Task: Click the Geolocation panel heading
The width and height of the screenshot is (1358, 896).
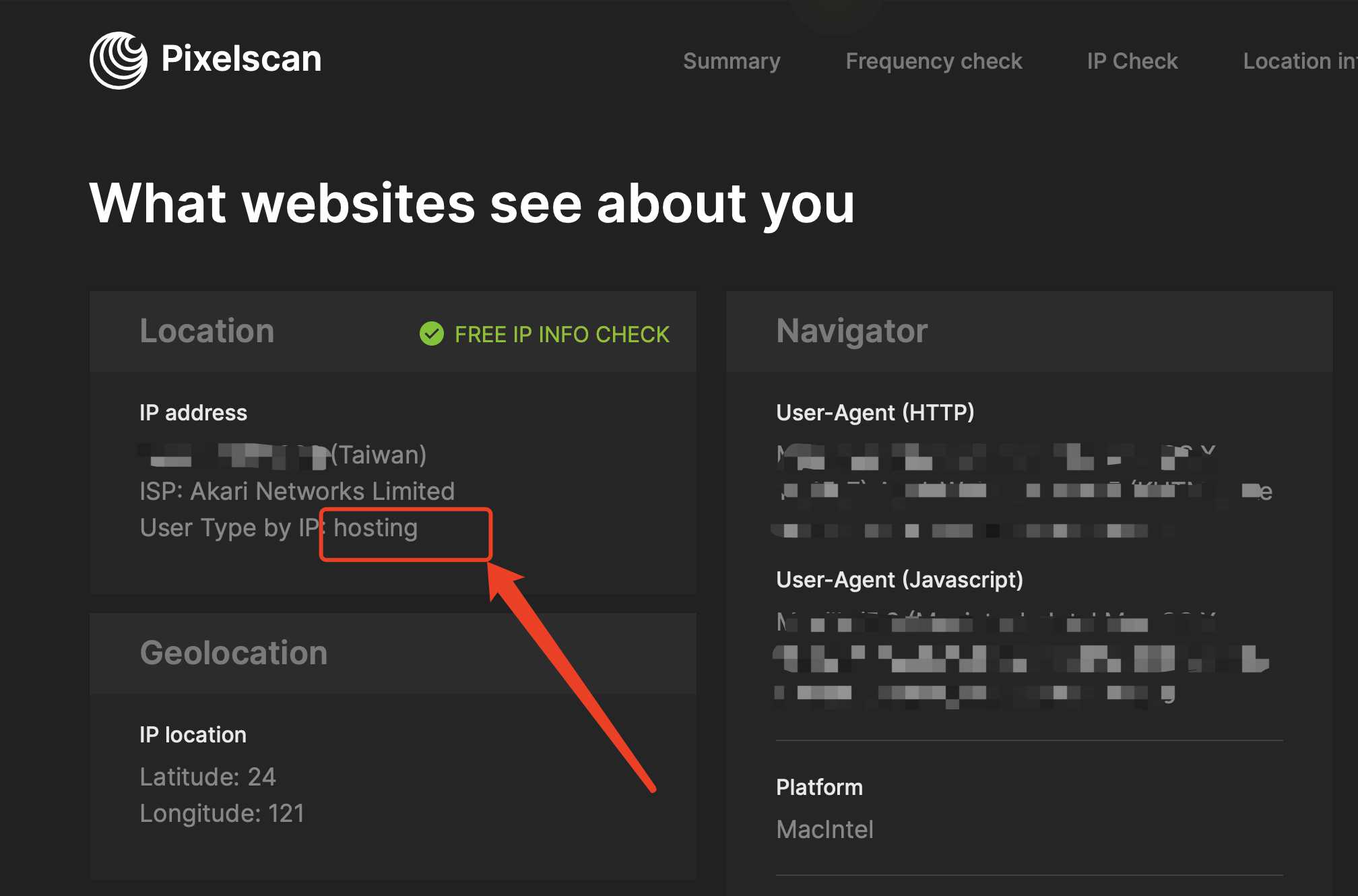Action: (x=233, y=653)
